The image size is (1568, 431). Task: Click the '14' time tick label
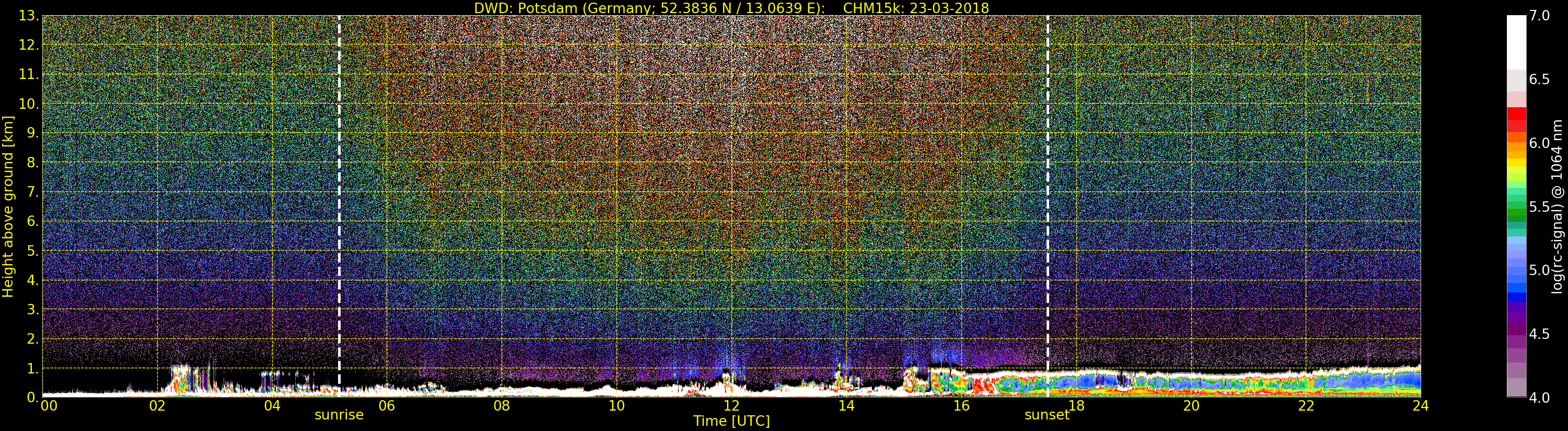(846, 405)
